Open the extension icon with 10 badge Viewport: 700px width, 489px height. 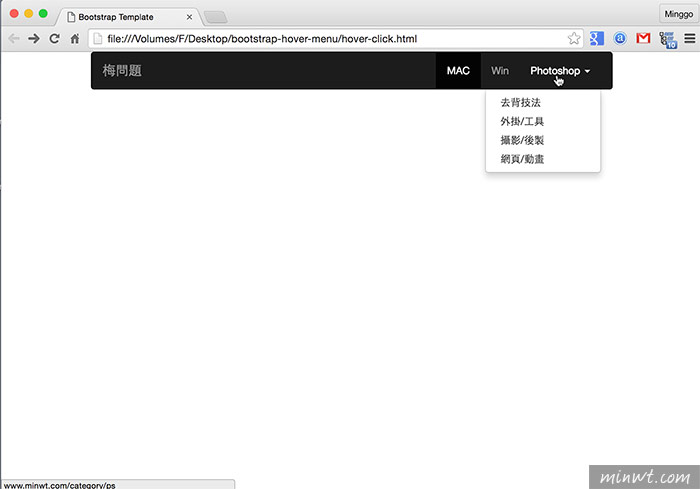coord(667,39)
